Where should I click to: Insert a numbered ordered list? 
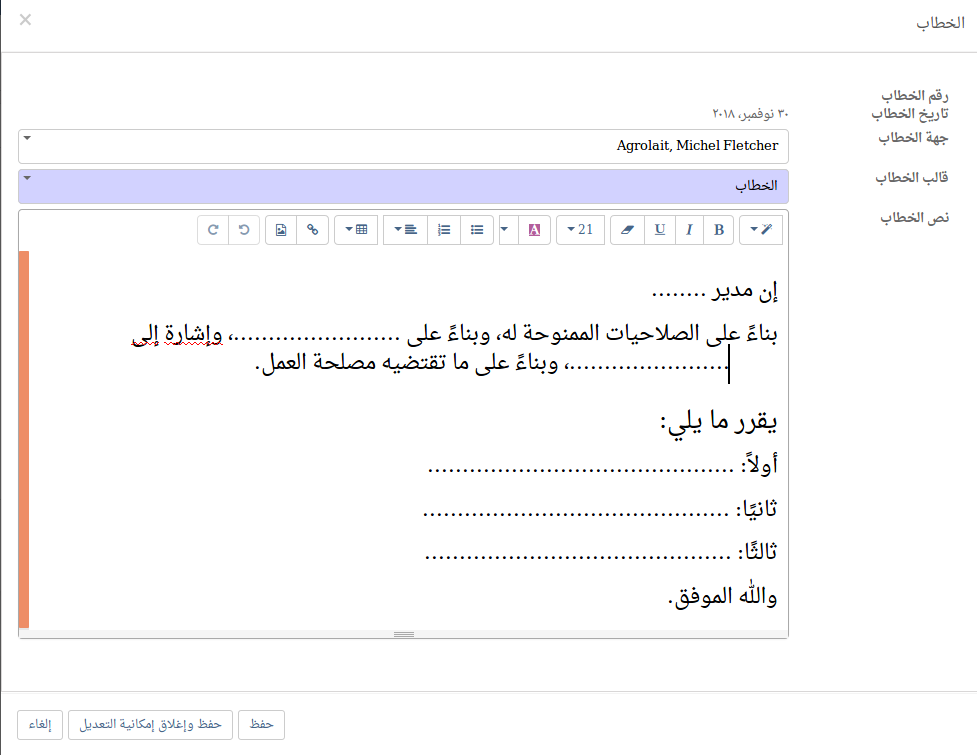pos(444,230)
